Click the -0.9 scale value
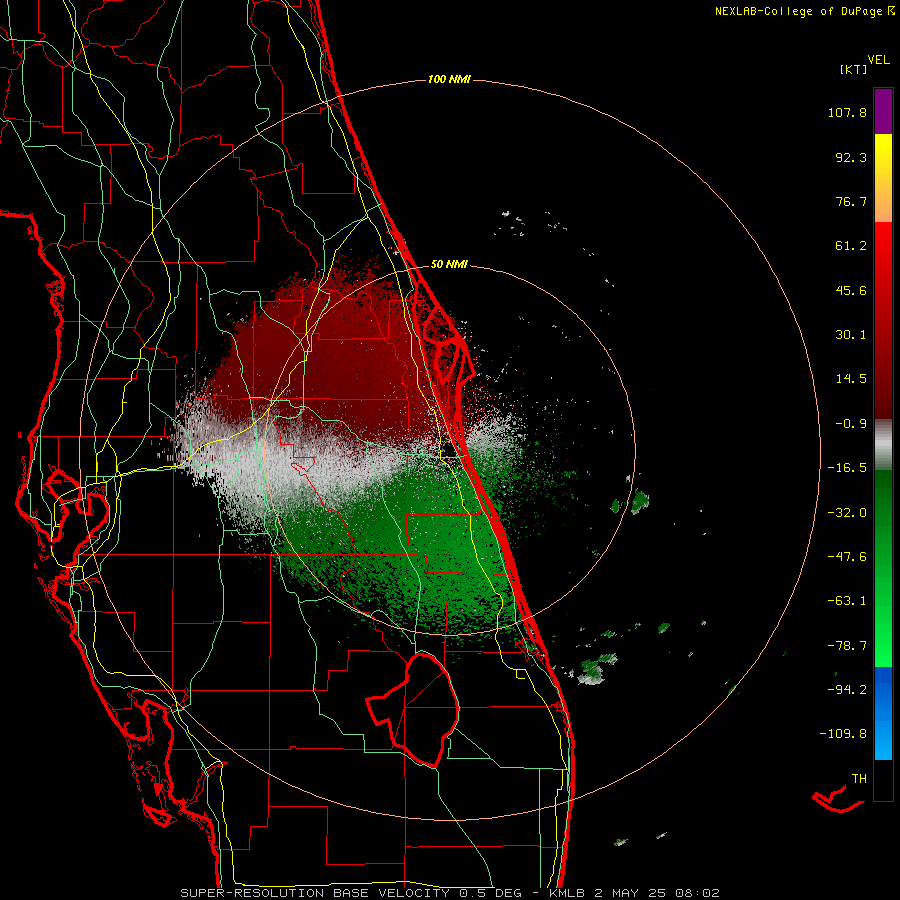Viewport: 900px width, 900px height. [x=851, y=424]
